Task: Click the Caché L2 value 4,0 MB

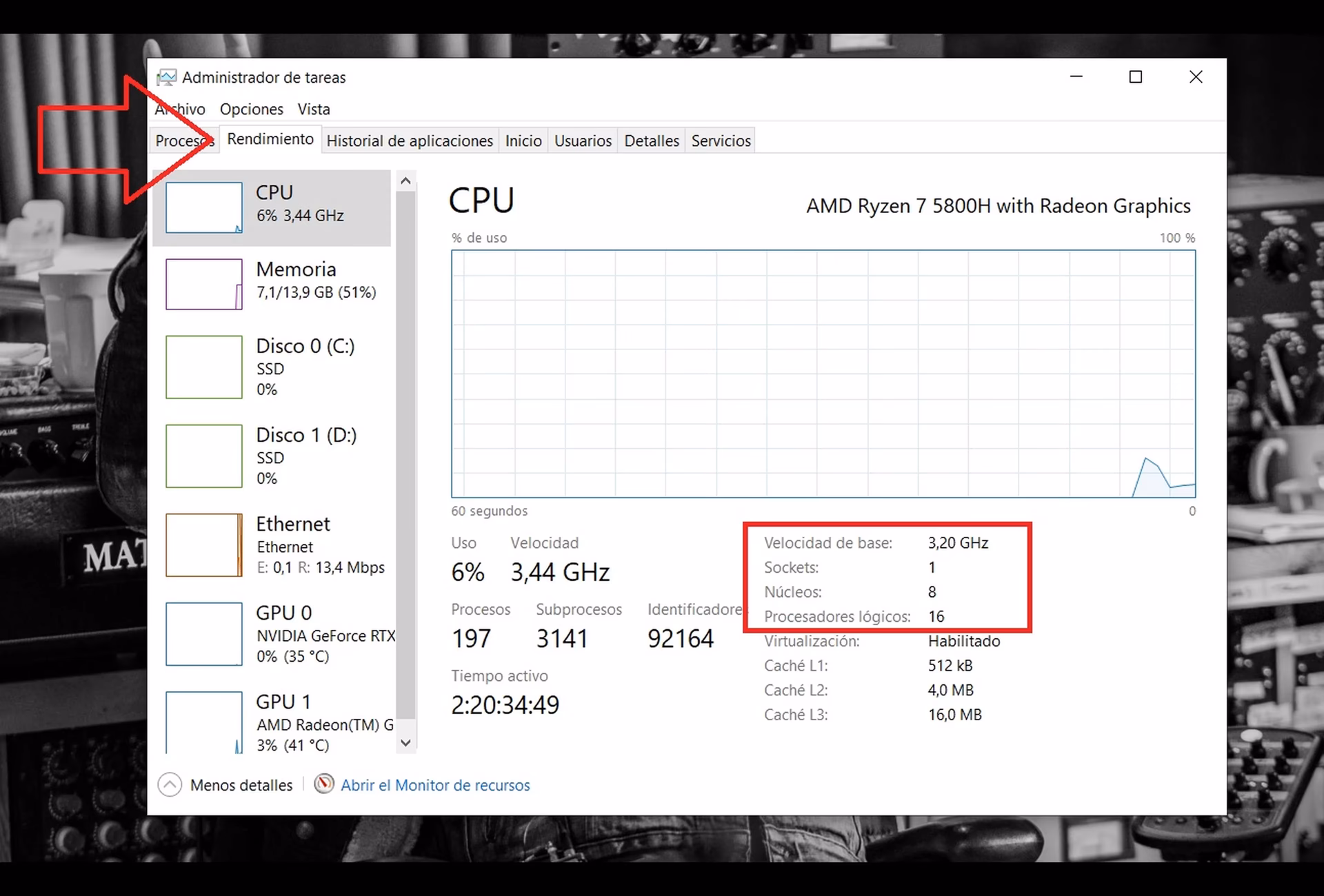Action: tap(951, 691)
